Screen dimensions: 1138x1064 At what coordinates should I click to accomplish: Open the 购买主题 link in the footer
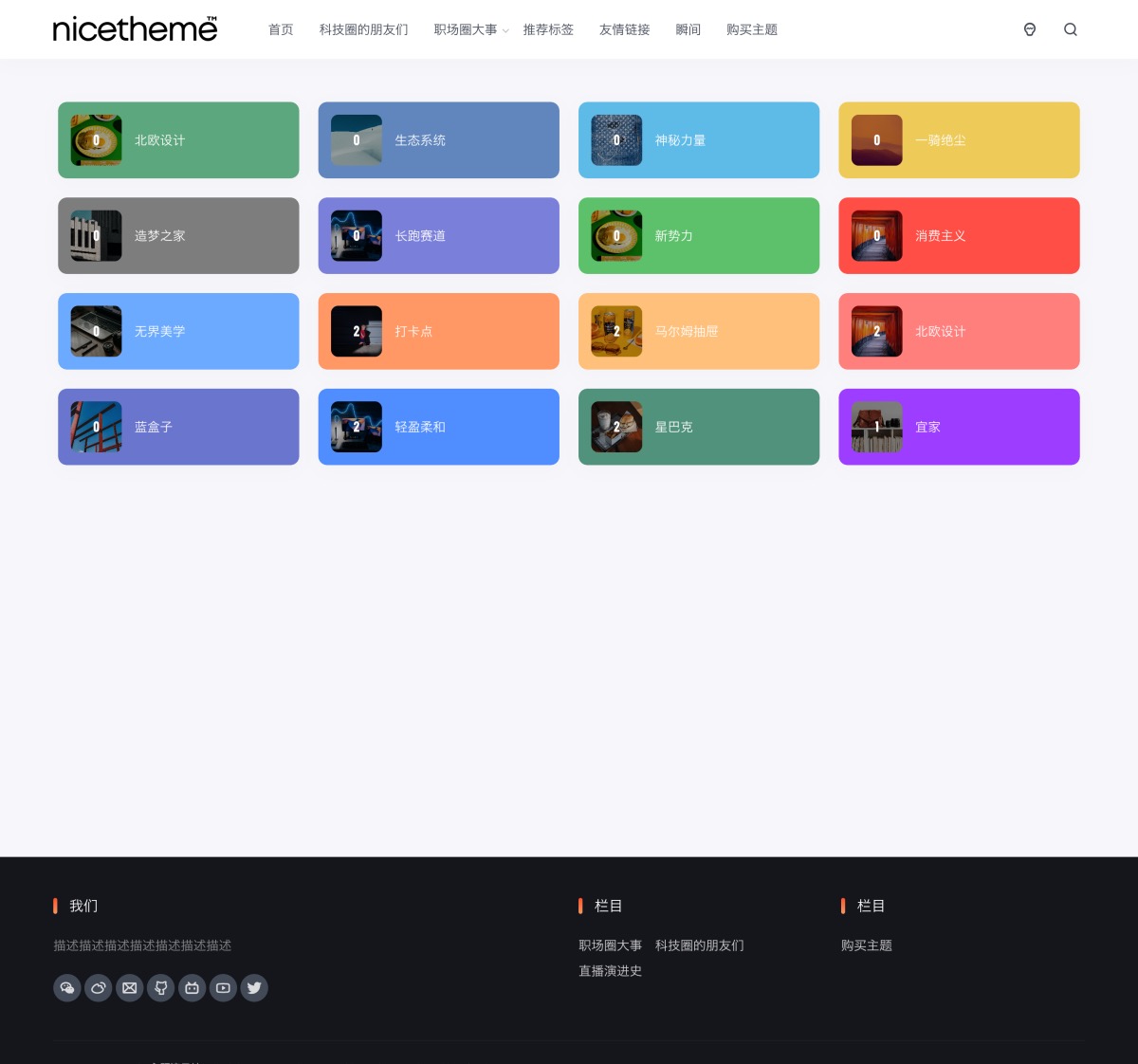click(866, 945)
